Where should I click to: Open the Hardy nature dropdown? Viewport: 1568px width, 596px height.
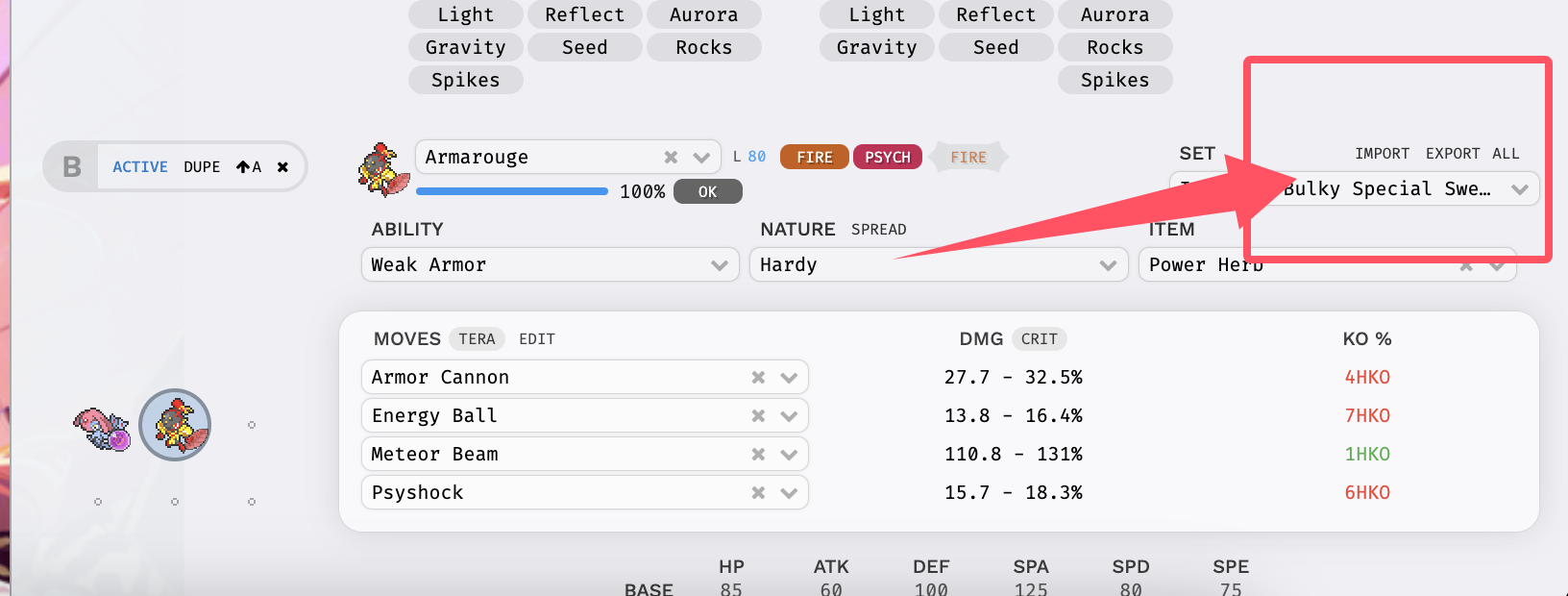(1108, 265)
